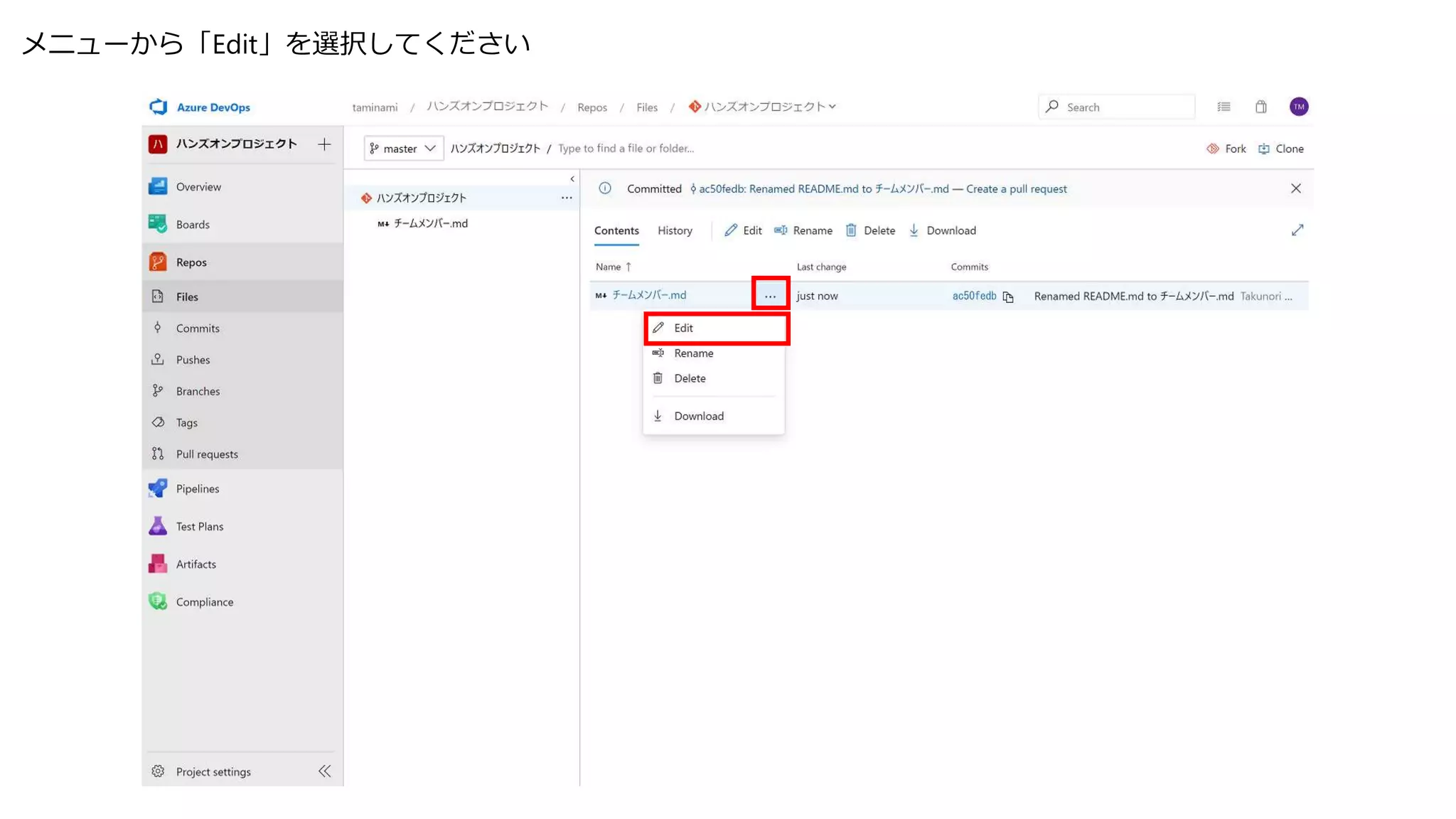The image size is (1456, 819).
Task: Click the commit message text in row
Action: tap(1133, 296)
